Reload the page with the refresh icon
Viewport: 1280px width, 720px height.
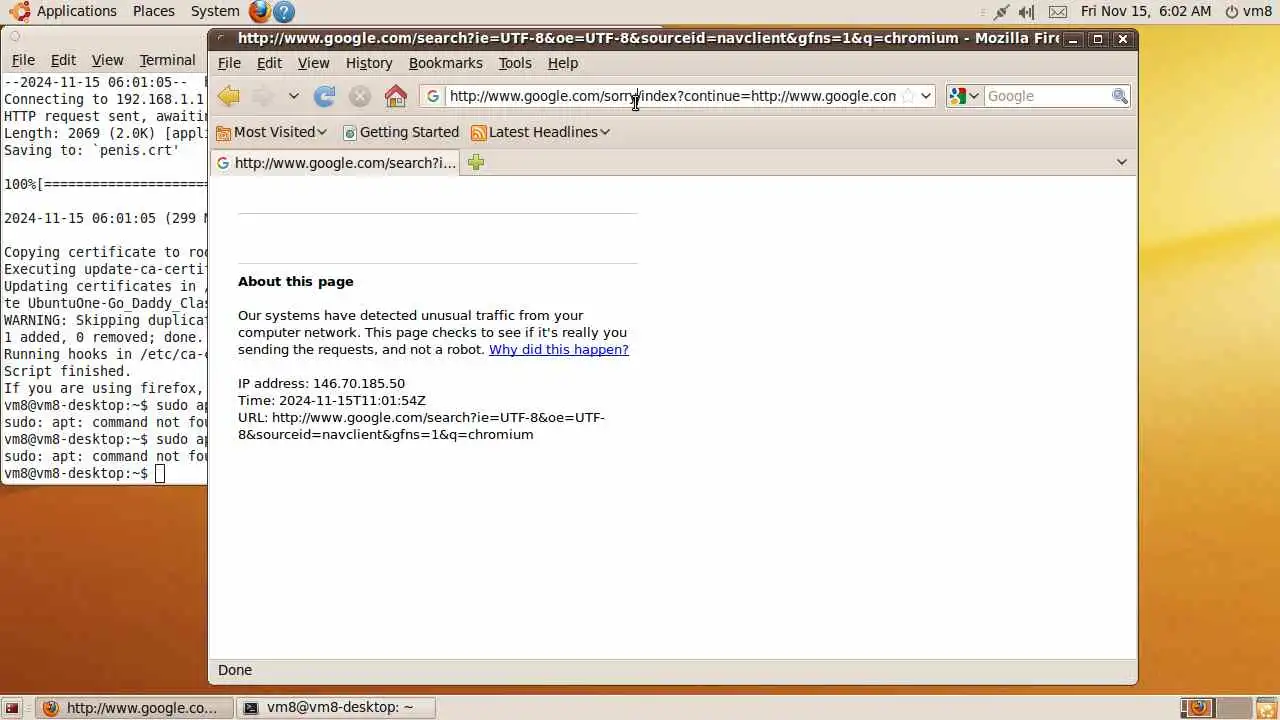[324, 96]
